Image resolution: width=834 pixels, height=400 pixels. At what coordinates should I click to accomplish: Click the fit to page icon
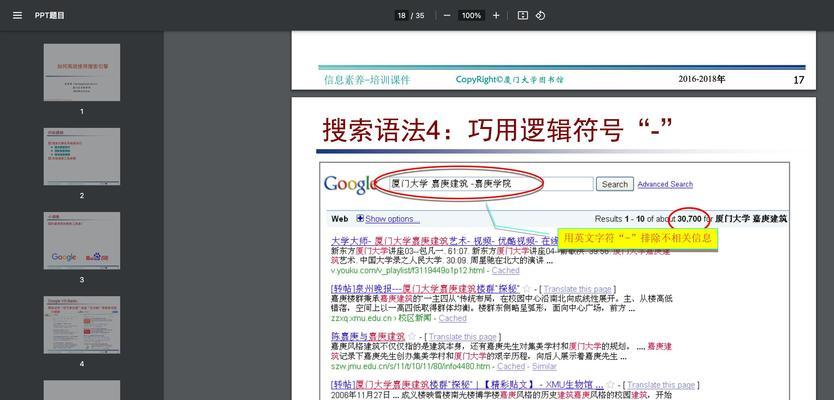click(523, 15)
